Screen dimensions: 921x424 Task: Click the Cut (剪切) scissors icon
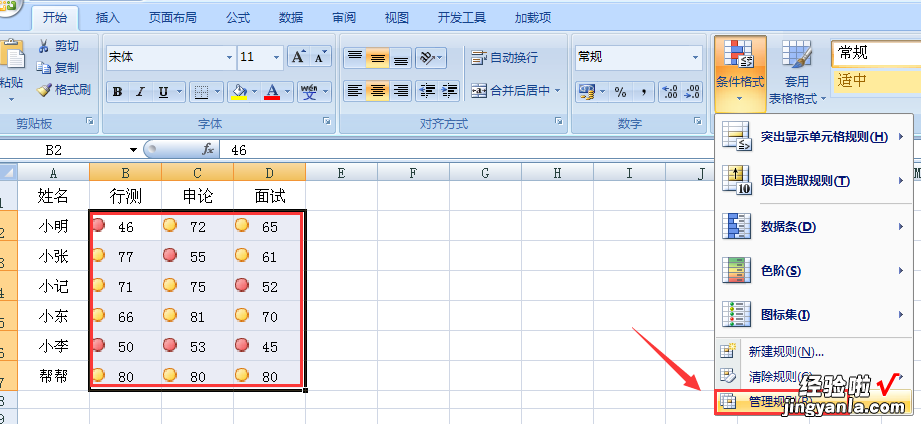43,46
